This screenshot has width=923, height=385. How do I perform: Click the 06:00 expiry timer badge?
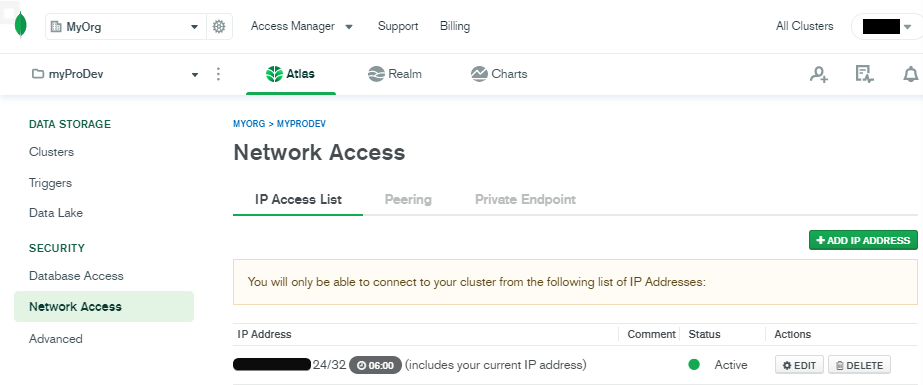click(376, 365)
